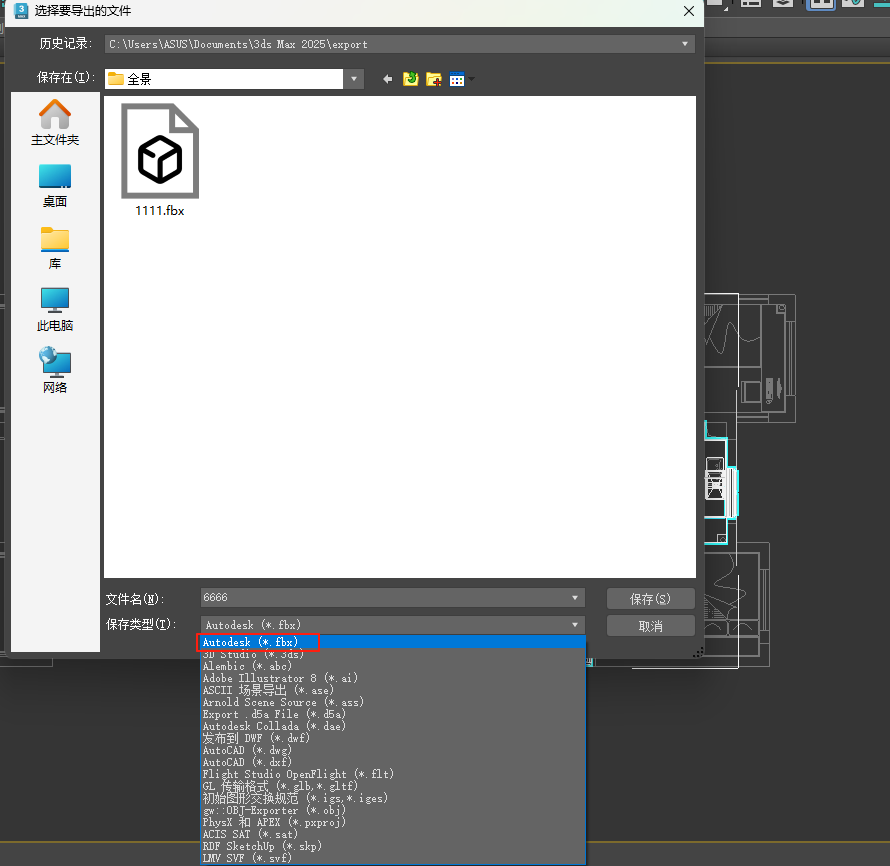Open 库 in the places sidebar

[55, 247]
